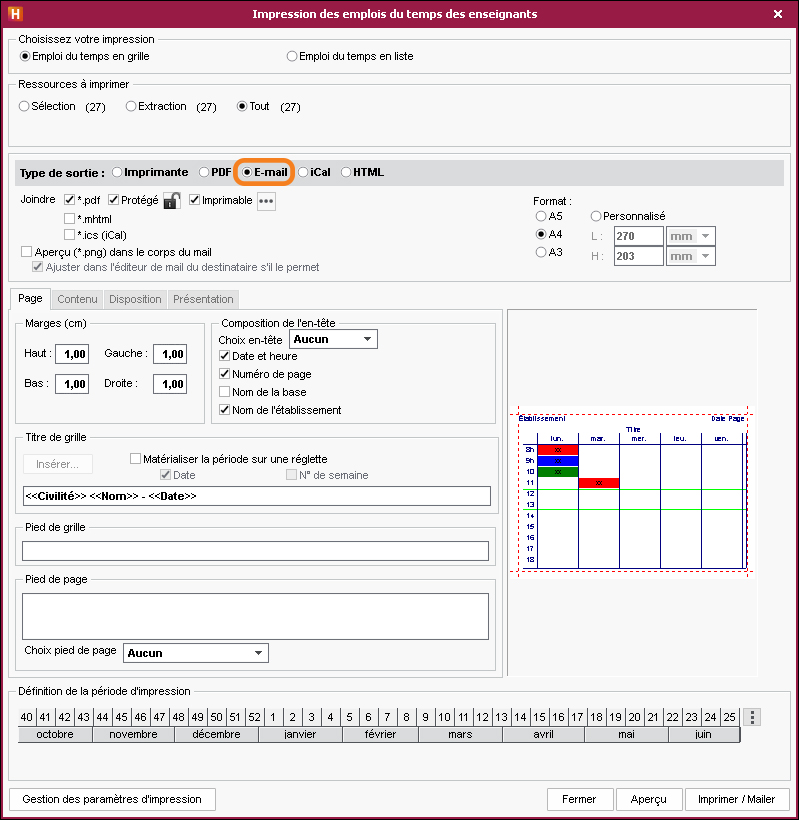Image resolution: width=799 pixels, height=820 pixels.
Task: Click the Bas margin field
Action: click(72, 384)
